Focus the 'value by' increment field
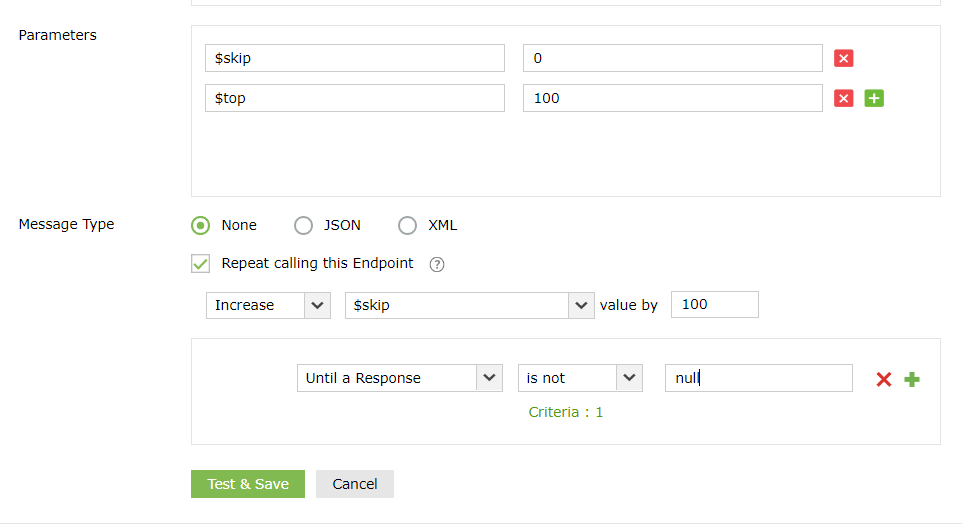The height and width of the screenshot is (530, 962). point(715,304)
